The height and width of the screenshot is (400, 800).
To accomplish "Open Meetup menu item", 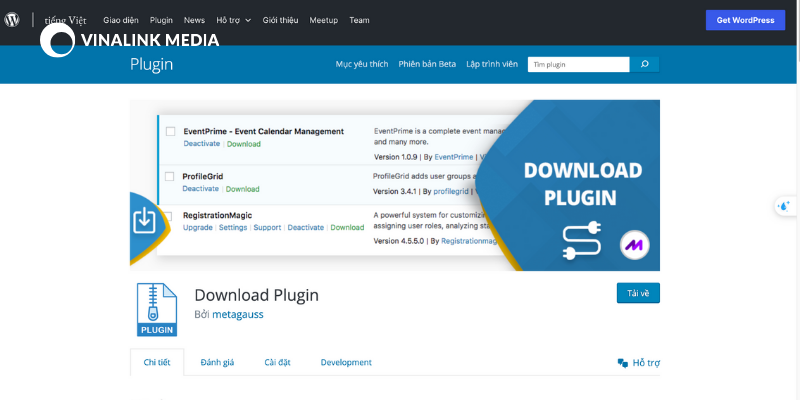I will [x=323, y=20].
